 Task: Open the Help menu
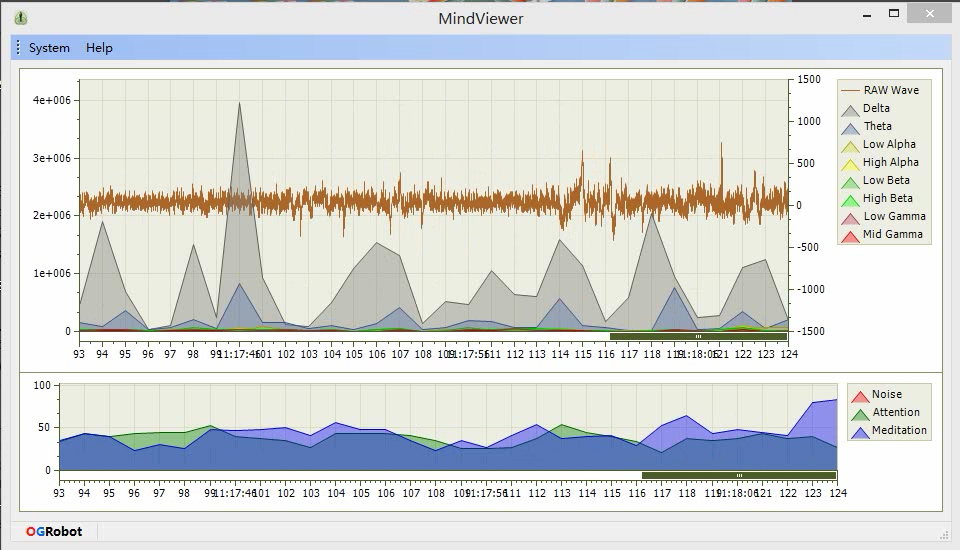[99, 48]
